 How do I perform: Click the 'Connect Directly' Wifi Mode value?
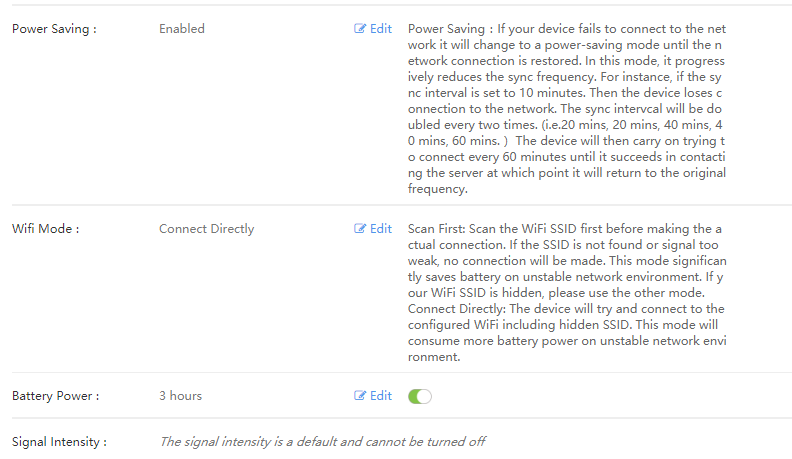click(207, 229)
